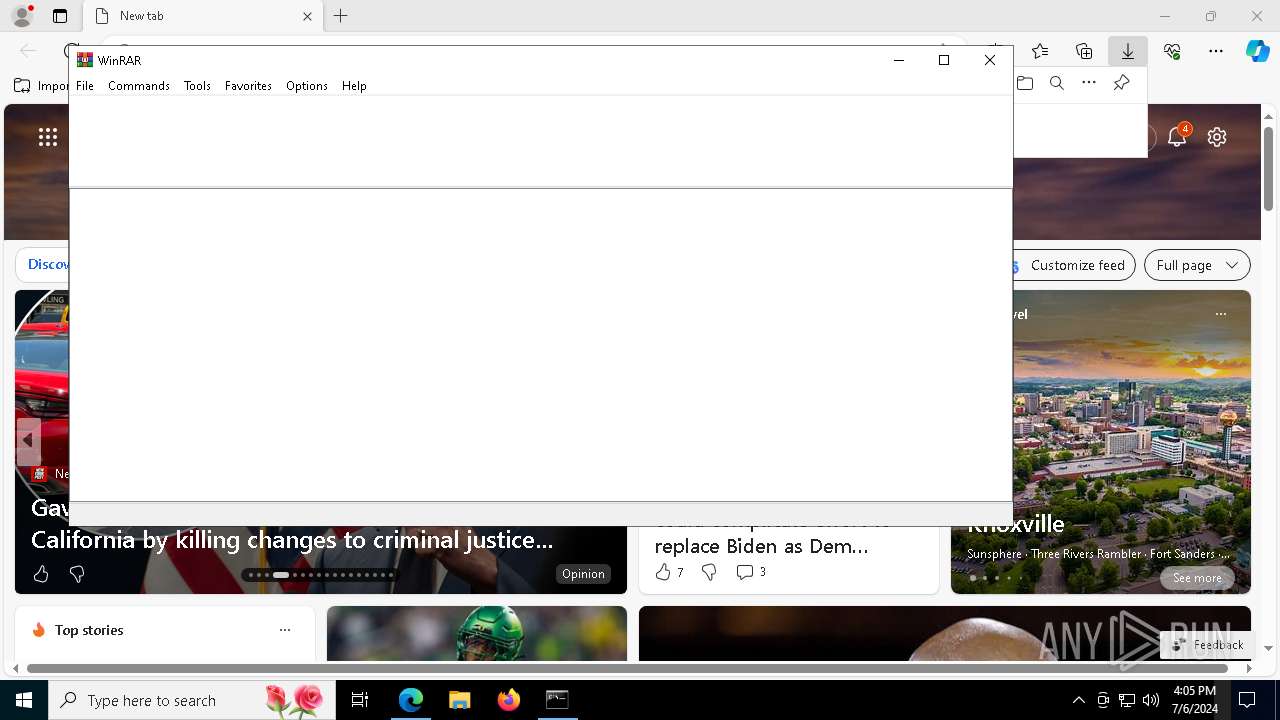Viewport: 1280px width, 720px height.
Task: Open volume control in system tray
Action: pos(1150,700)
